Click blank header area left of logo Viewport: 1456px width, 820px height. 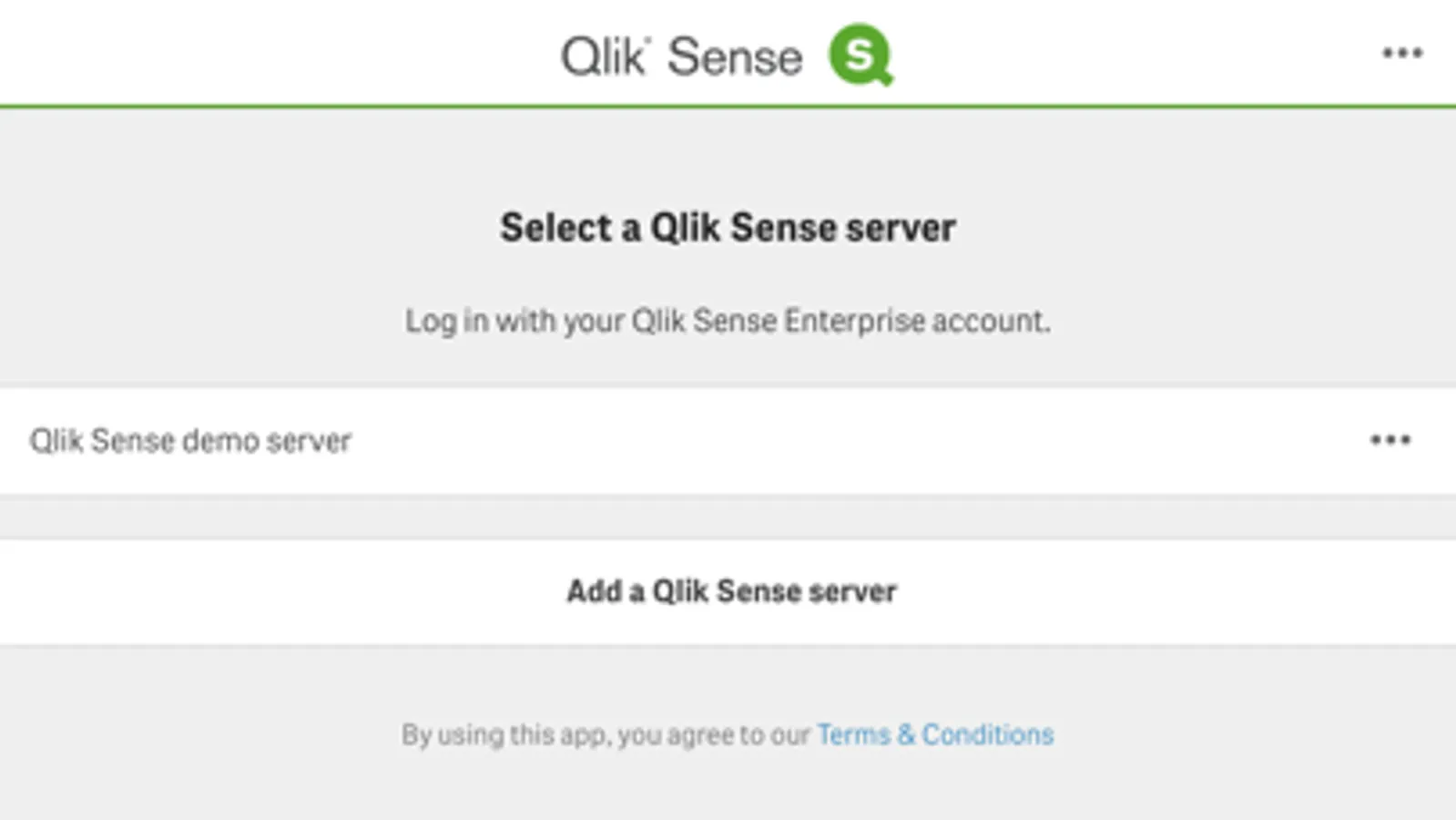tap(273, 53)
